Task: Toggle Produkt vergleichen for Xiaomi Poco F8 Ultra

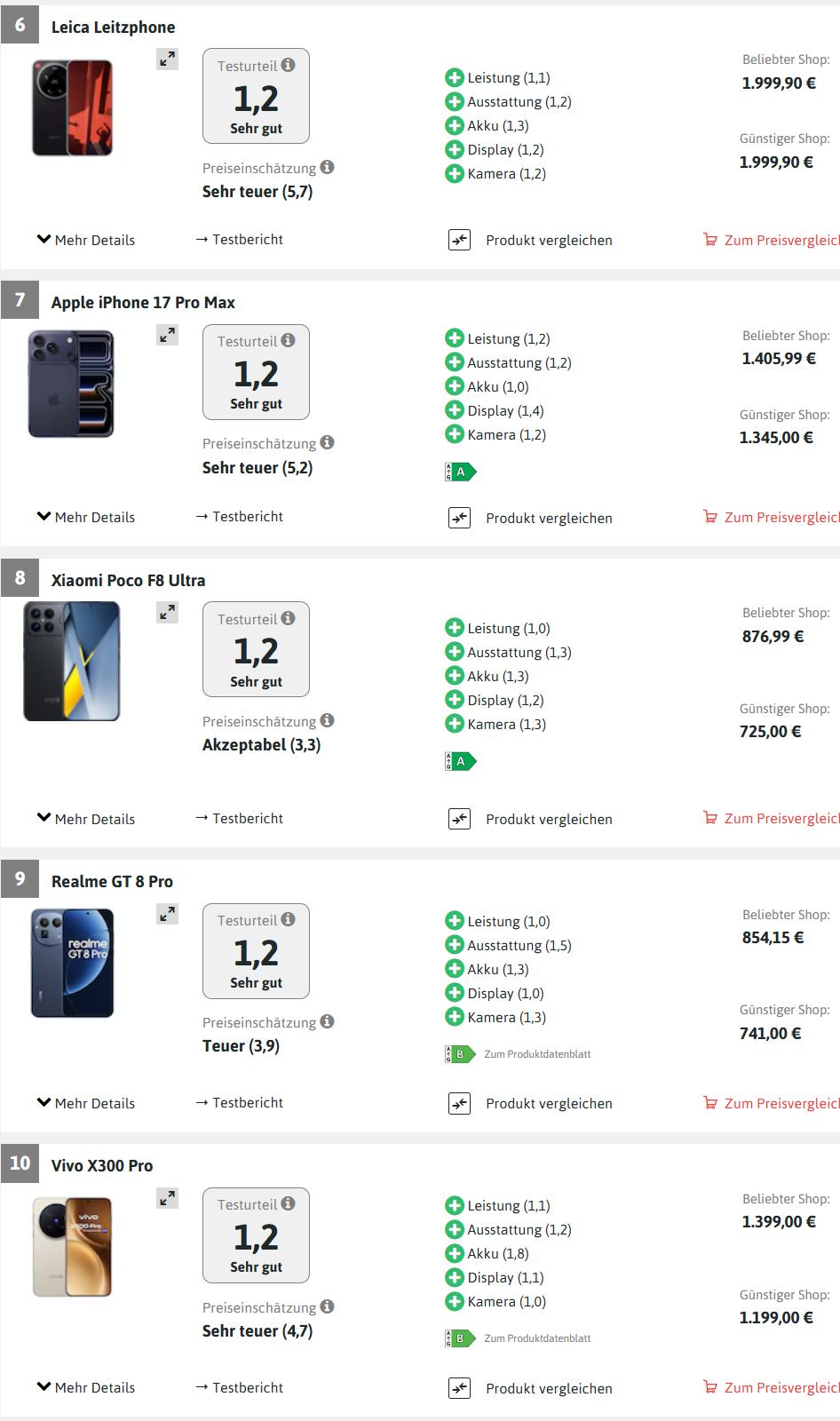Action: (x=549, y=819)
